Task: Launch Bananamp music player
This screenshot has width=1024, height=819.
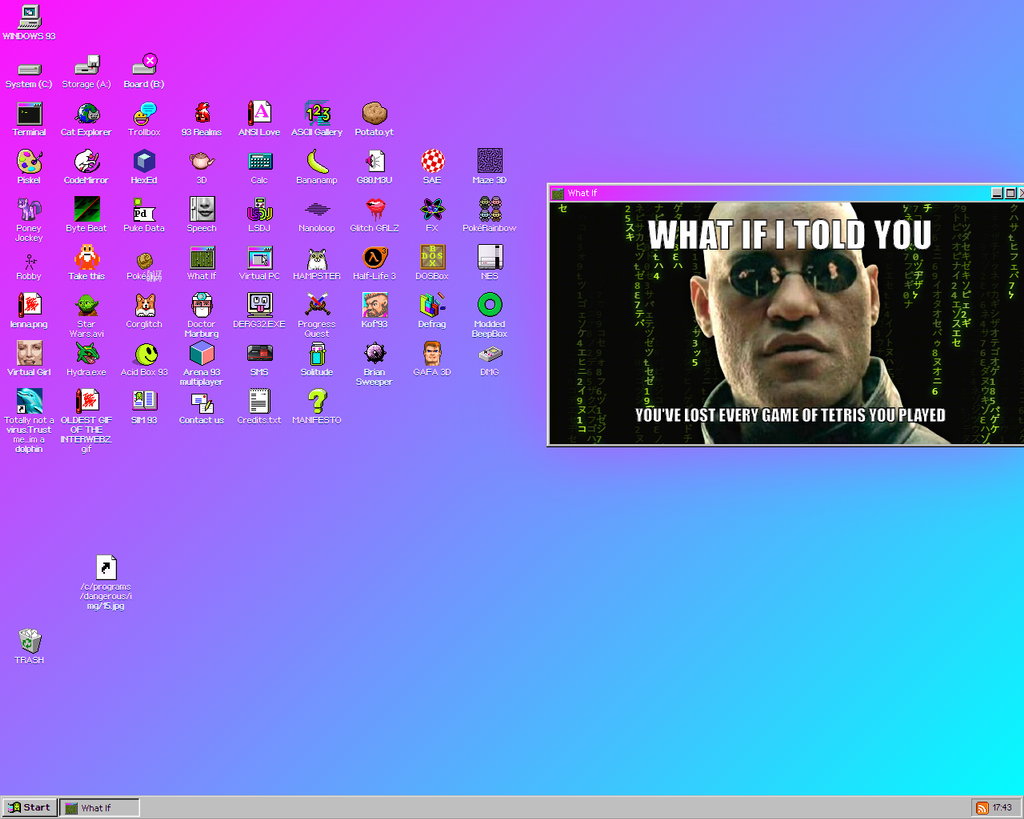Action: click(x=316, y=163)
